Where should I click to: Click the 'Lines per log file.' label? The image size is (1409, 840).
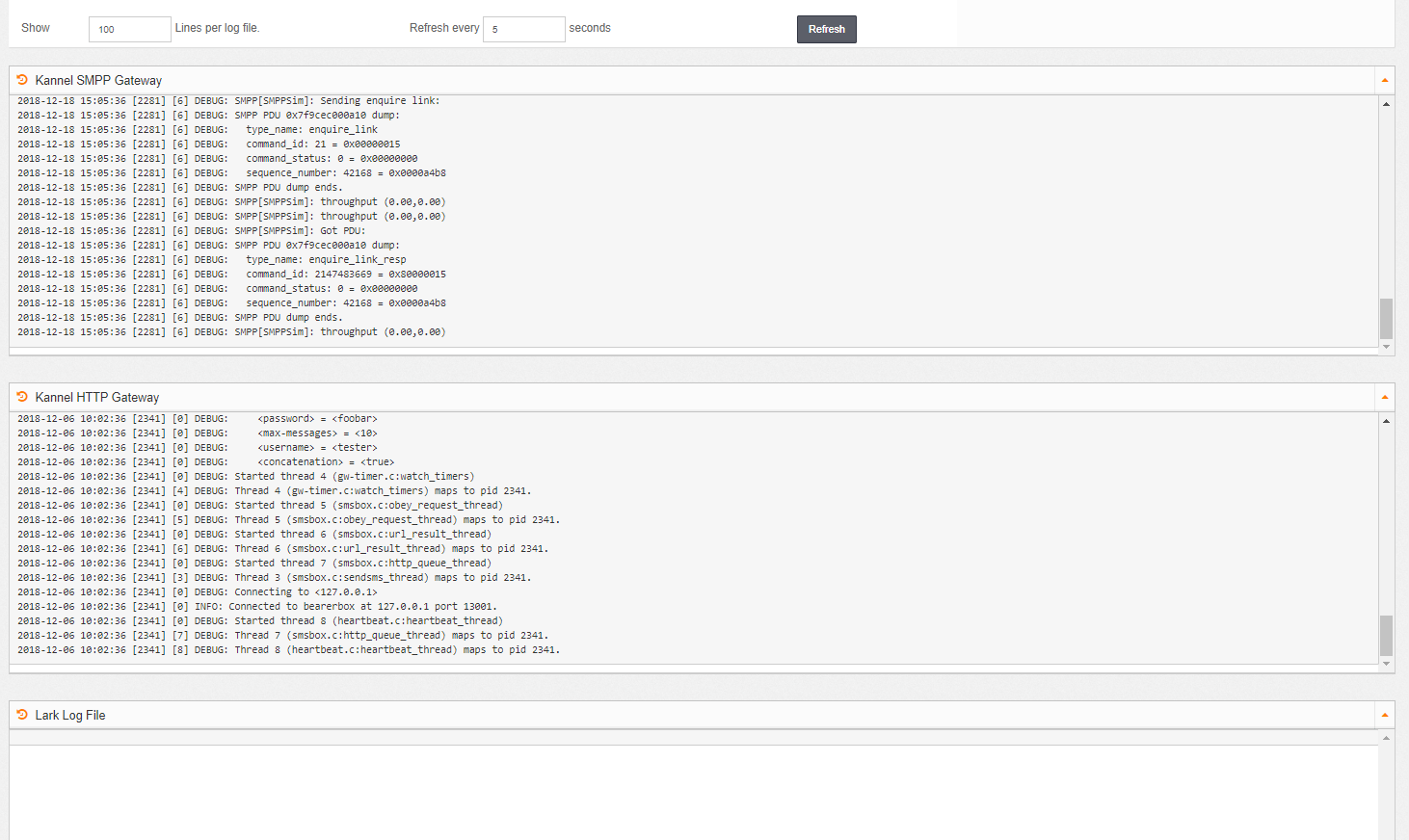217,28
